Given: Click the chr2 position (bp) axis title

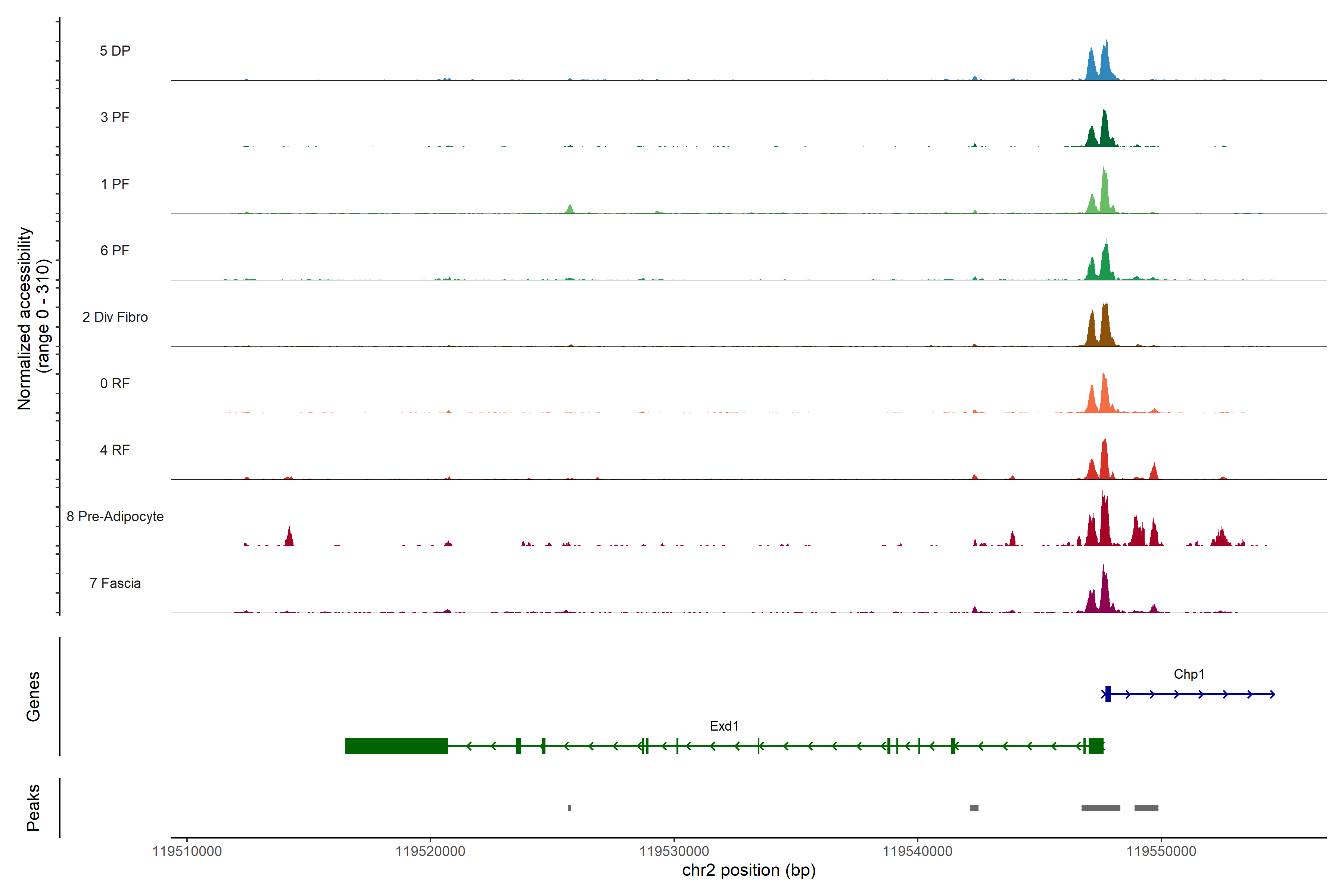Looking at the screenshot, I should coord(749,870).
